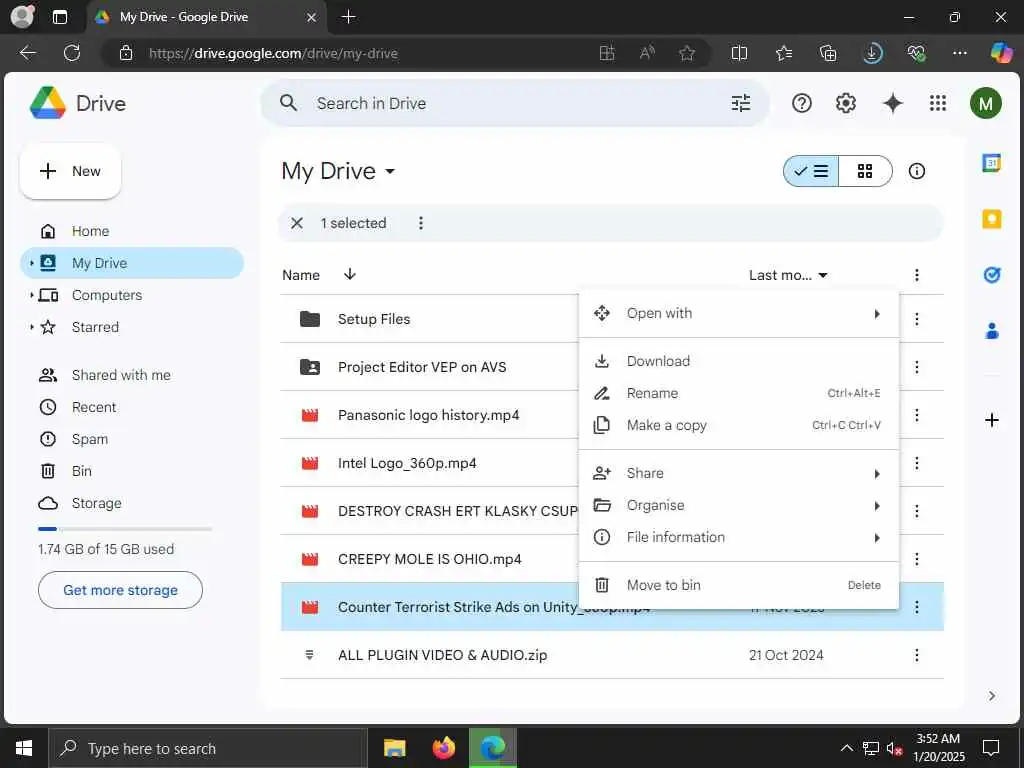Screen dimensions: 1024x768
Task: Open more options for Setup Files row
Action: (x=916, y=319)
